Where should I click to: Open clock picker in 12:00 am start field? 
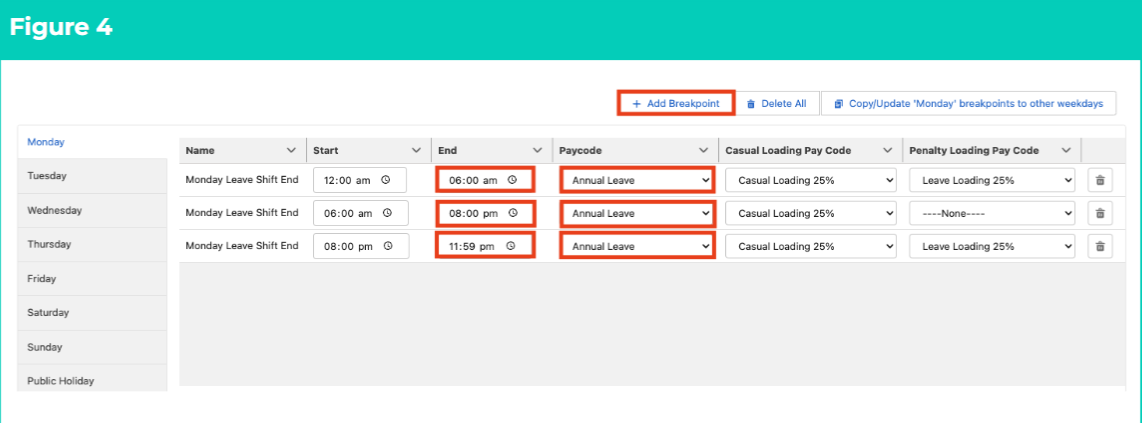pos(386,180)
